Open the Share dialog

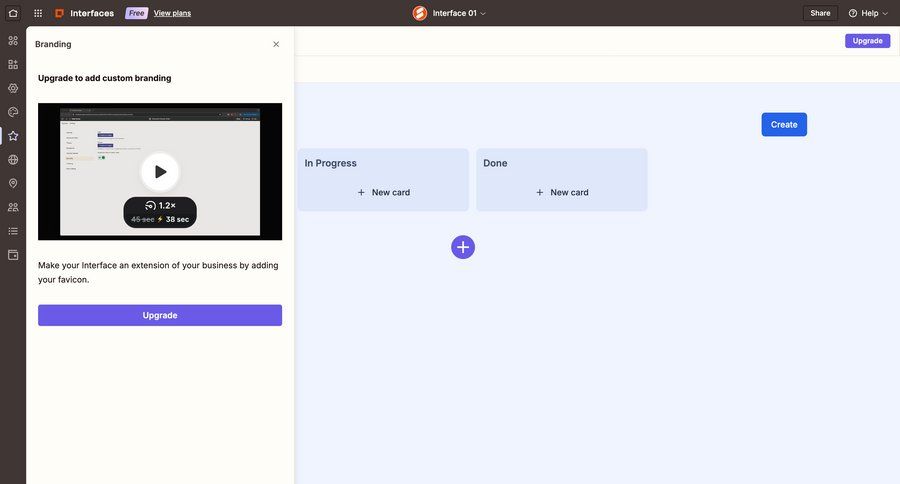(820, 13)
